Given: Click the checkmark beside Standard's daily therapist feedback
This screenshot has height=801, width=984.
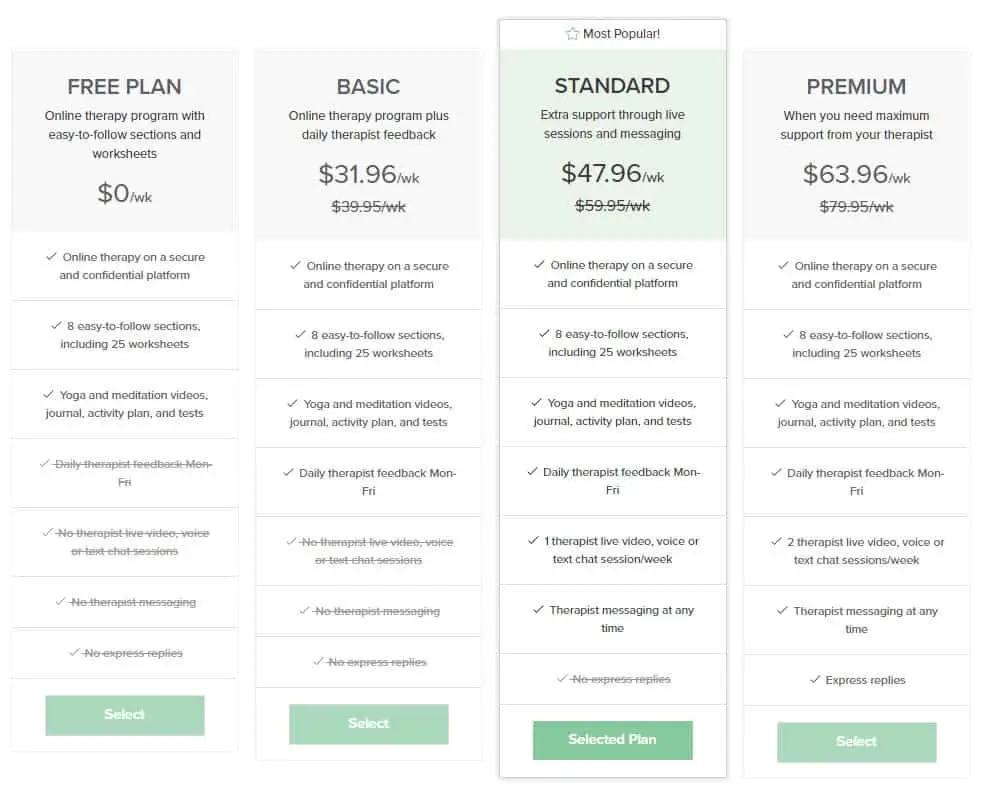Looking at the screenshot, I should [532, 472].
